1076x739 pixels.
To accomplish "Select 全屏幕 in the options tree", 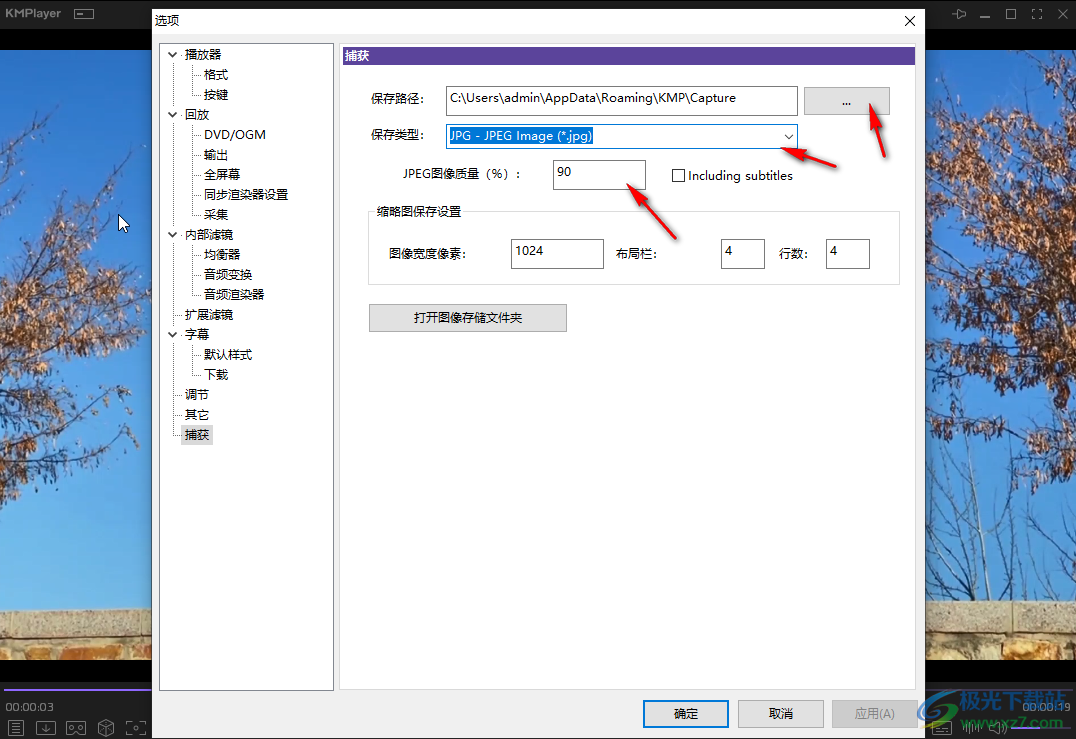I will (x=222, y=174).
